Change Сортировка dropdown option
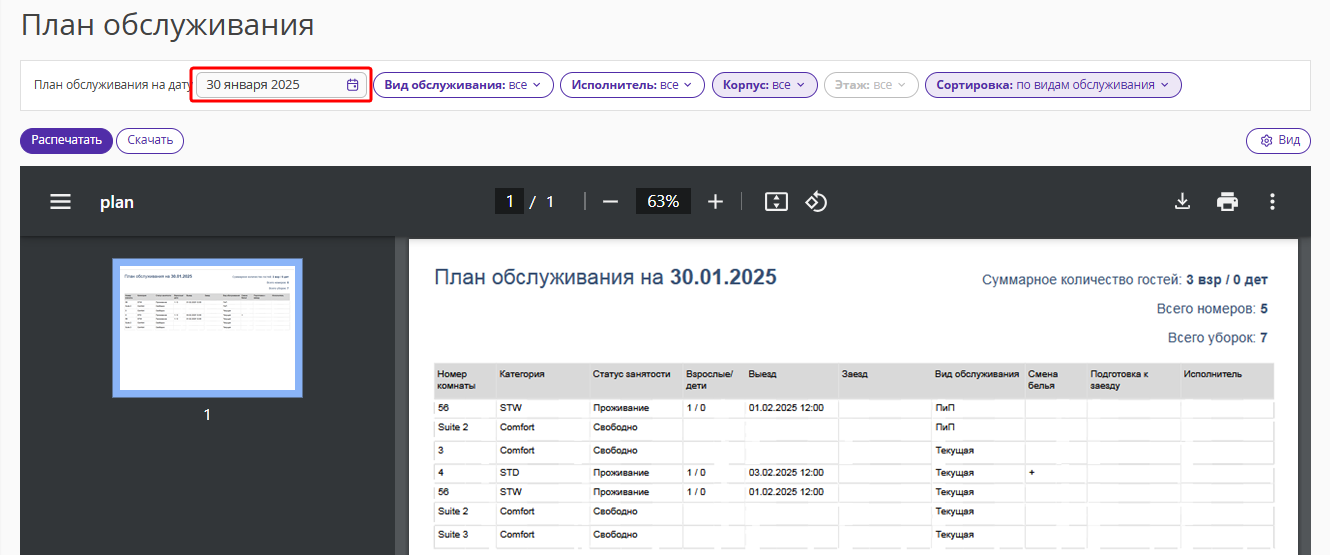Screen dimensions: 1330x555 1053,85
